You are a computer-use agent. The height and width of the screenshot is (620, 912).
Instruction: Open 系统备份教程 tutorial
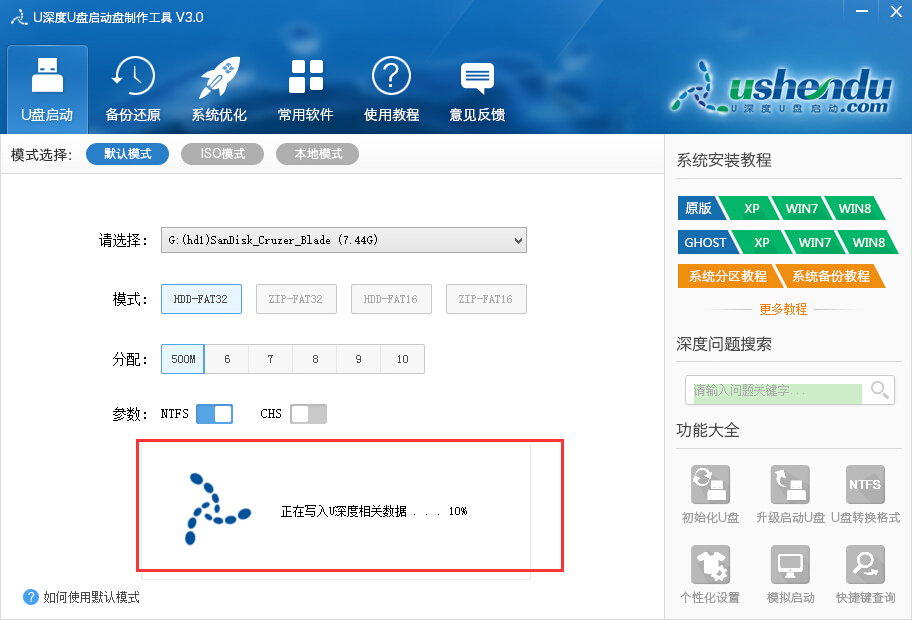[x=831, y=276]
